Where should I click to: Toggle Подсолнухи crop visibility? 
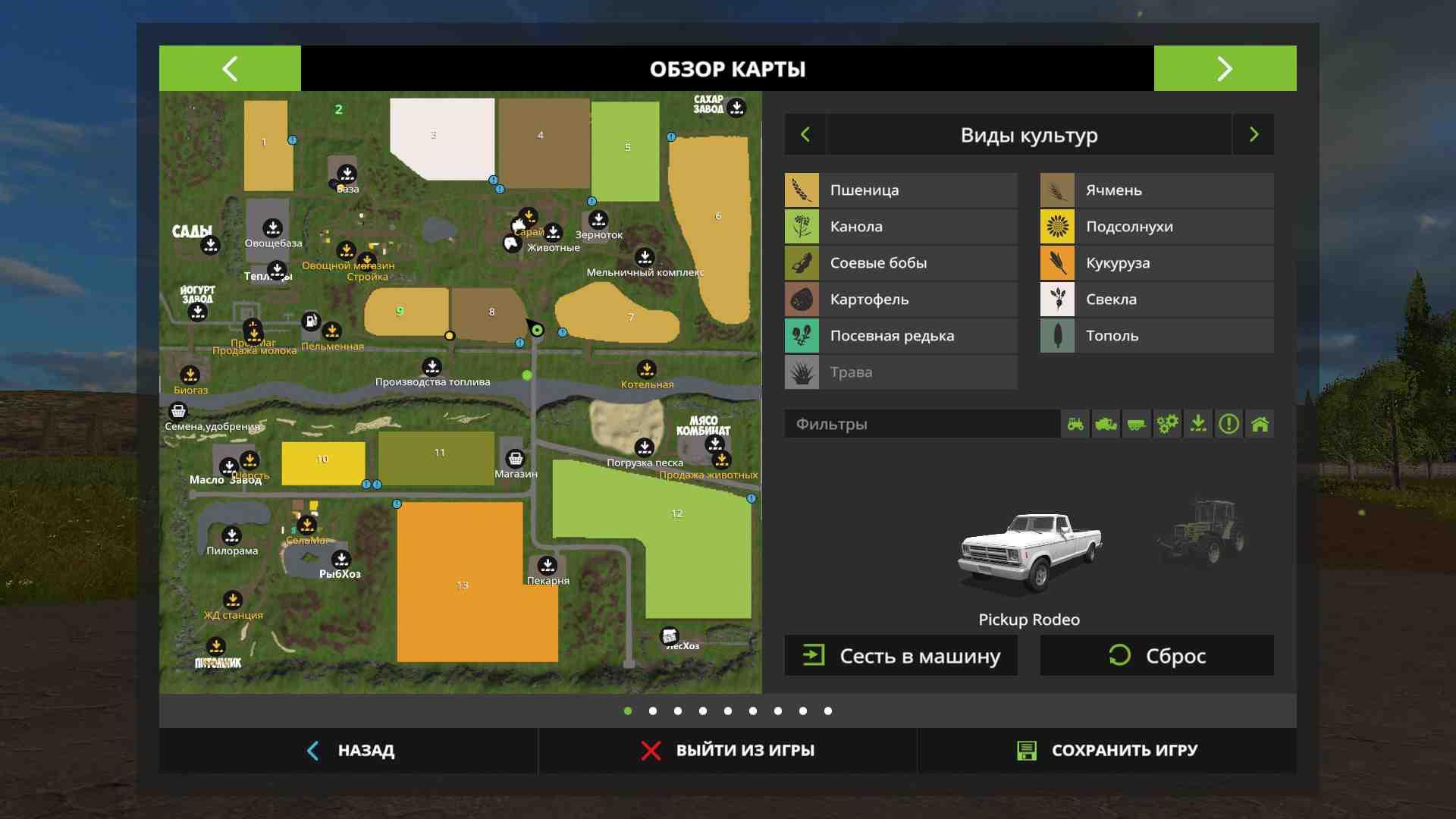(1156, 227)
